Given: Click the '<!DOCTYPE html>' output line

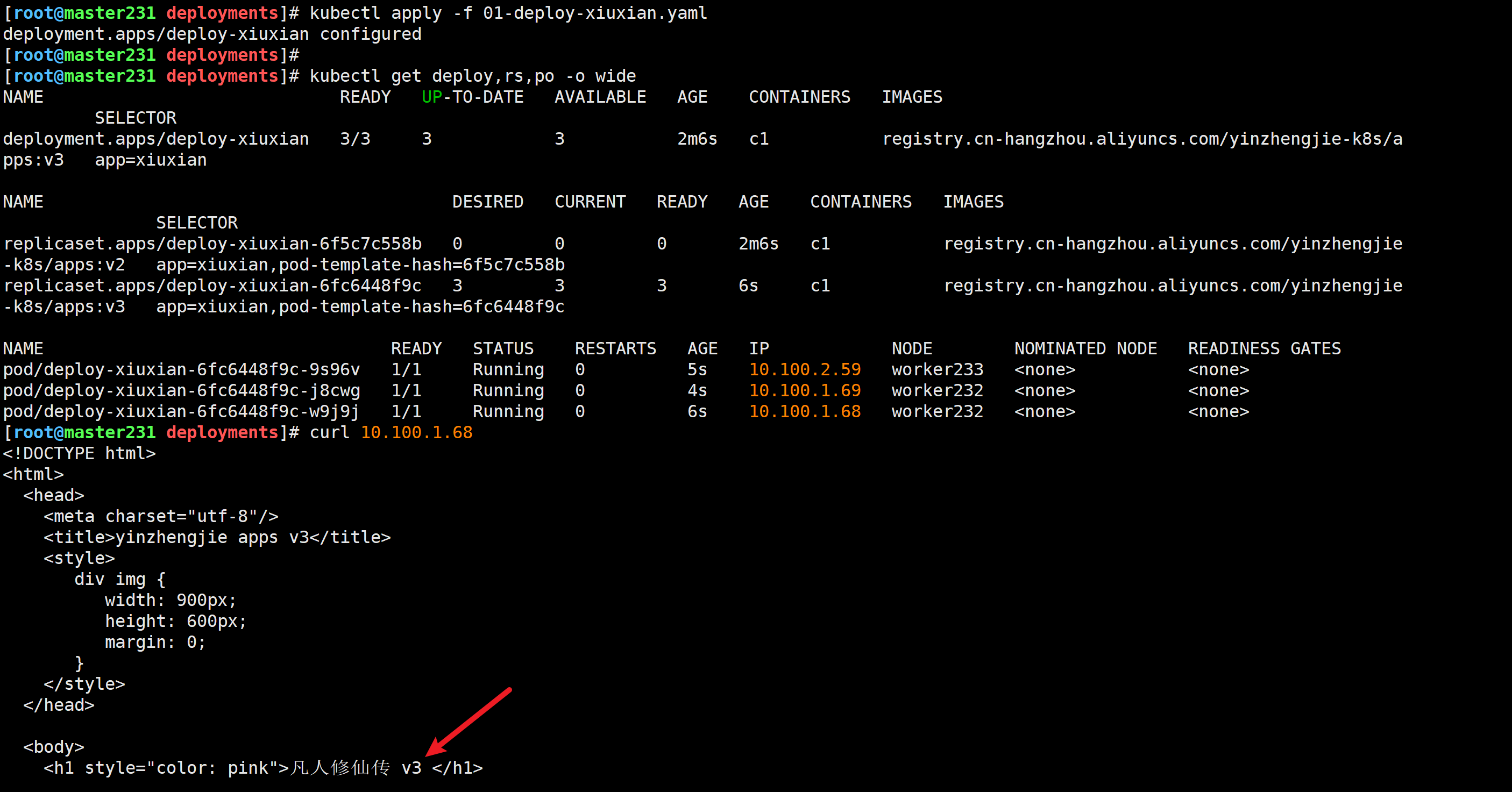Looking at the screenshot, I should click(79, 453).
